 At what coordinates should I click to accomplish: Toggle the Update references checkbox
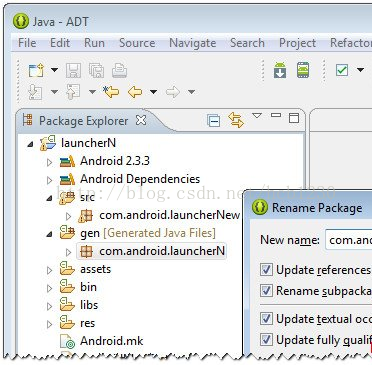[266, 270]
